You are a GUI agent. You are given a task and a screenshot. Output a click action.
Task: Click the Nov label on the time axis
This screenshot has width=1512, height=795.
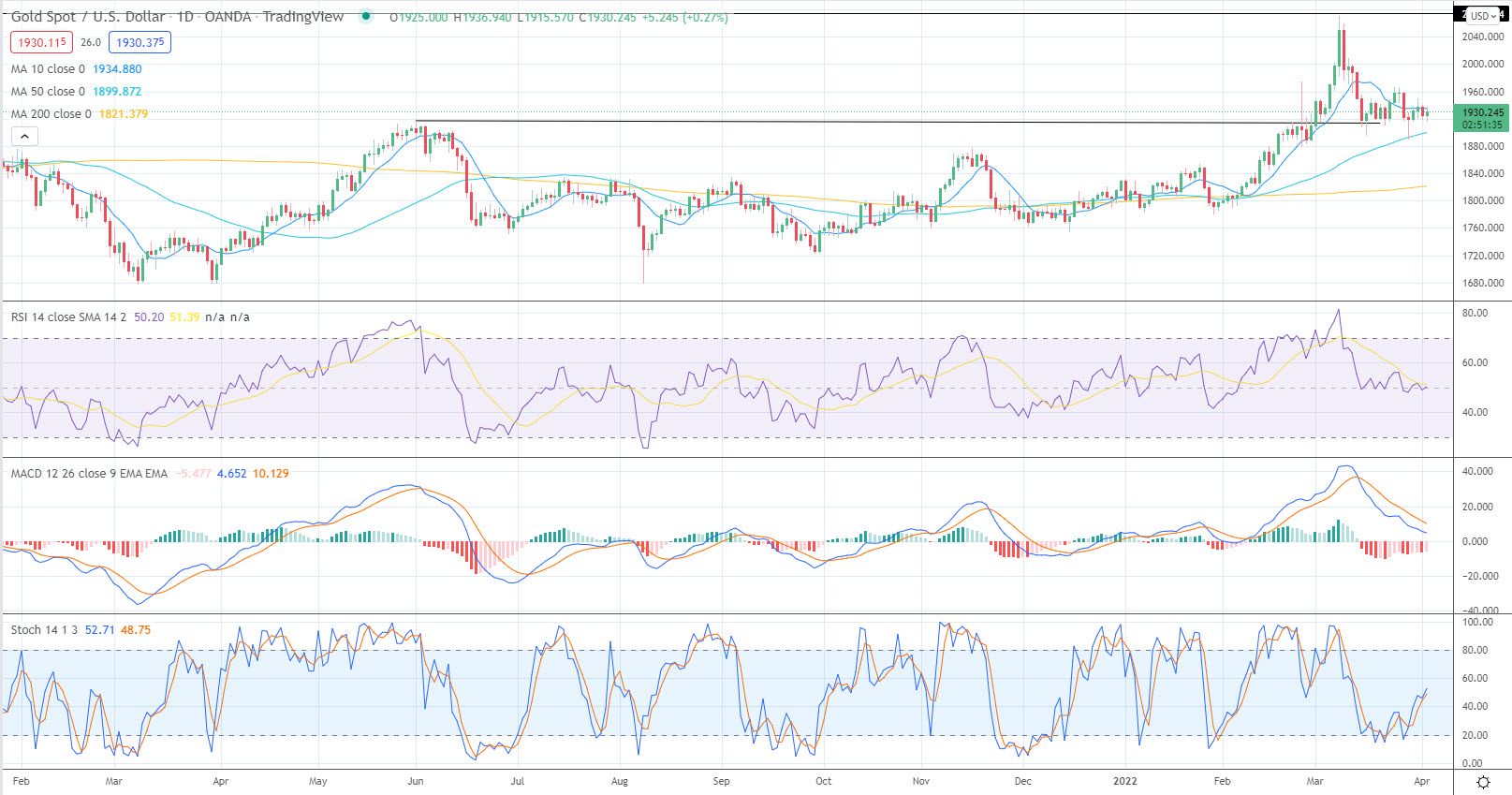tap(921, 781)
